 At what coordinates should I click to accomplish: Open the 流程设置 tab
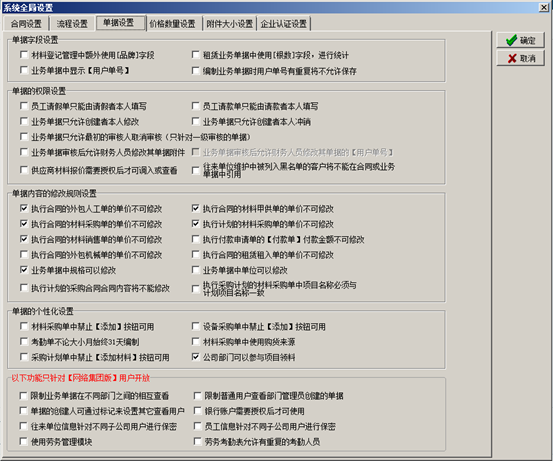[72, 24]
